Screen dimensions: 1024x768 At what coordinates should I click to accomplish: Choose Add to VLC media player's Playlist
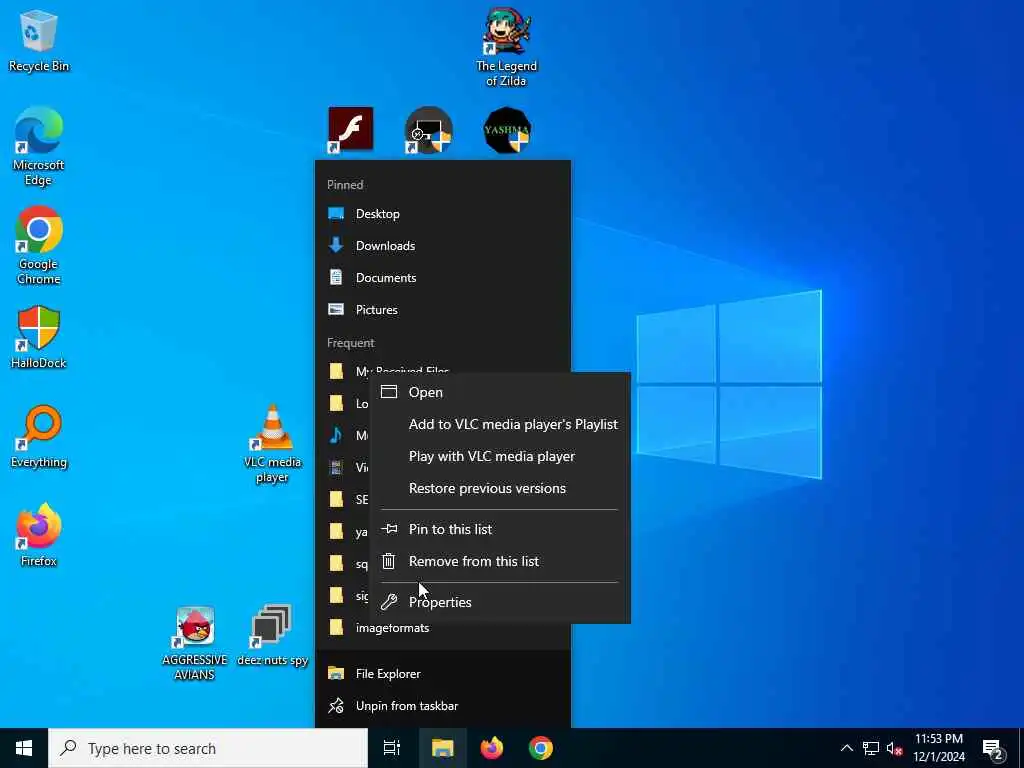pos(500,424)
